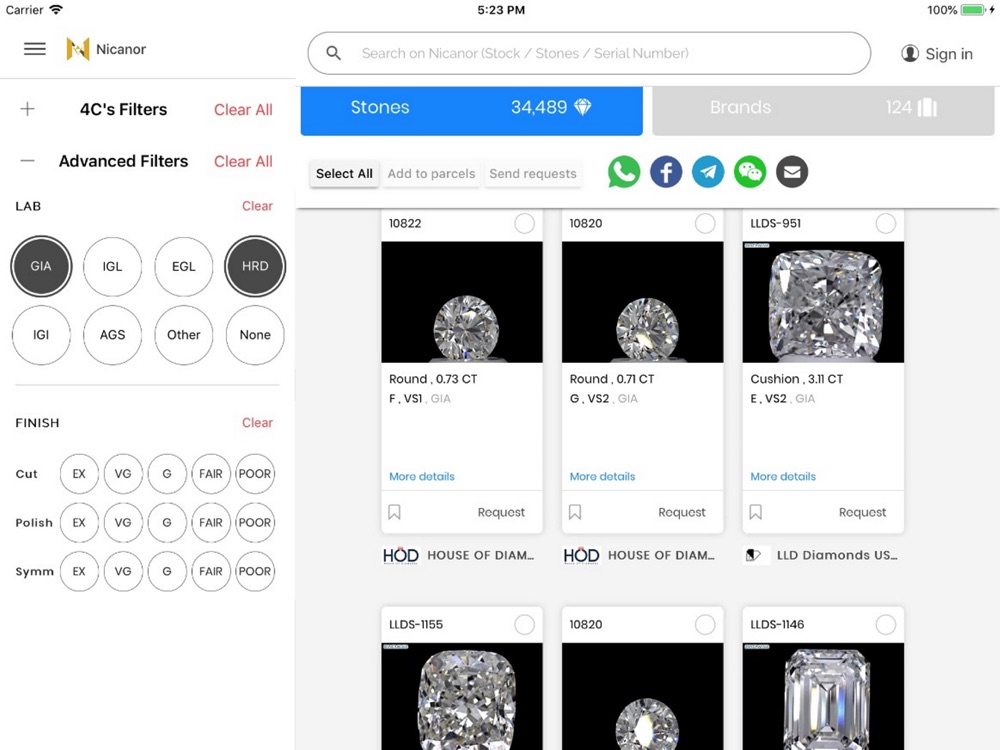
Task: Click Send requests button
Action: click(533, 173)
